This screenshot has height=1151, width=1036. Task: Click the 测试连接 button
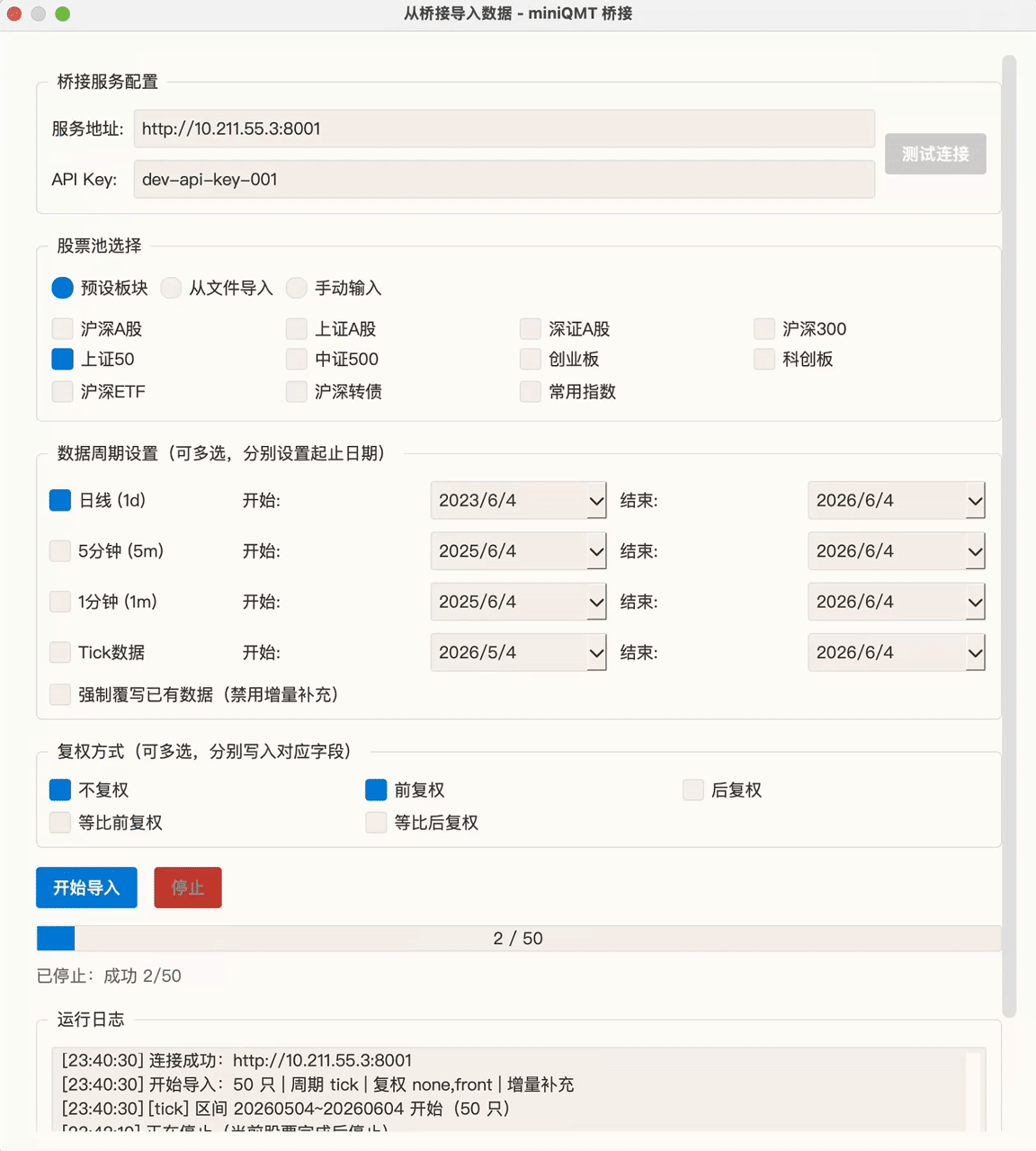coord(935,154)
